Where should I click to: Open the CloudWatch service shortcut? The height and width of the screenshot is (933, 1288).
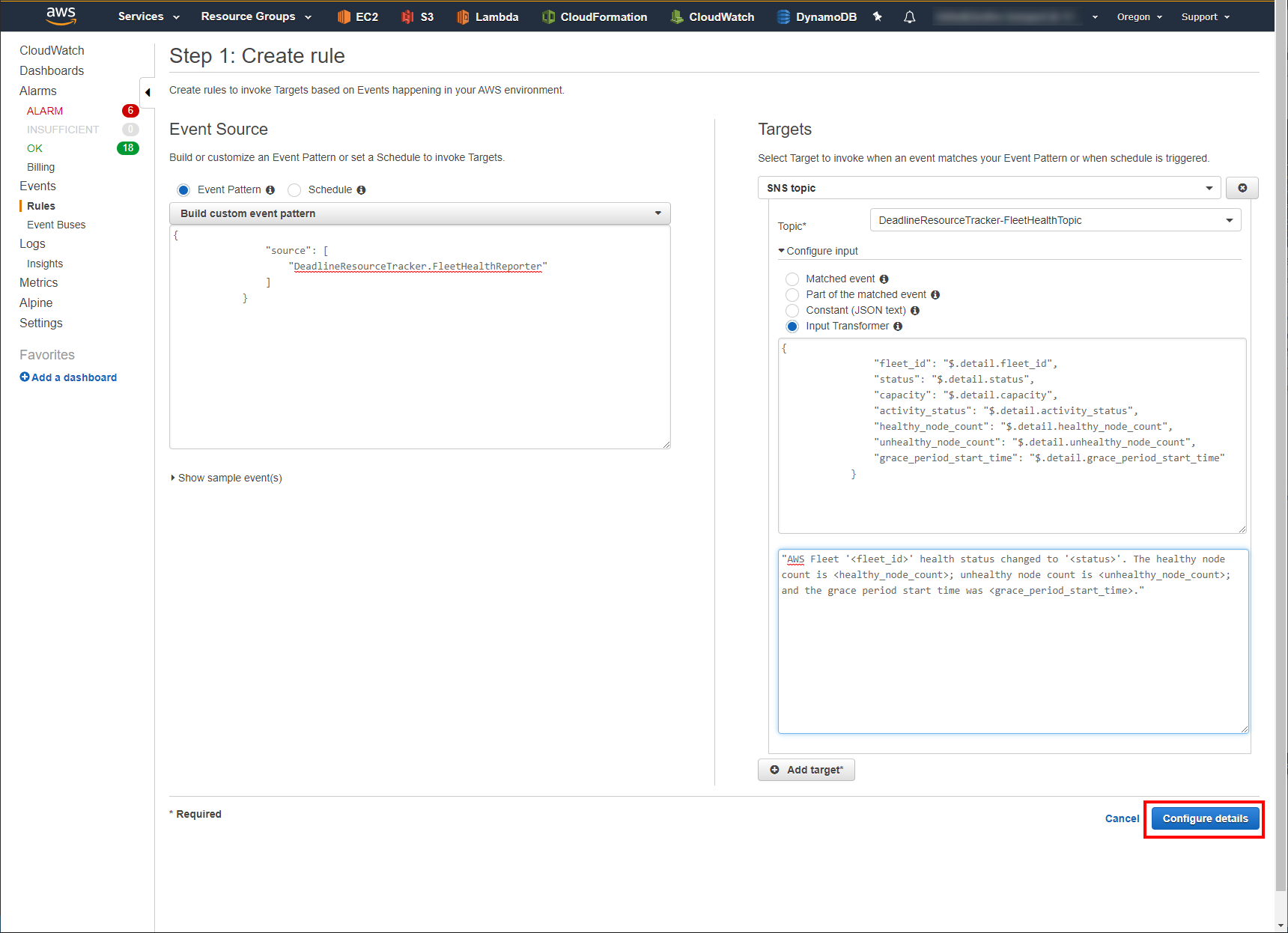[x=712, y=16]
